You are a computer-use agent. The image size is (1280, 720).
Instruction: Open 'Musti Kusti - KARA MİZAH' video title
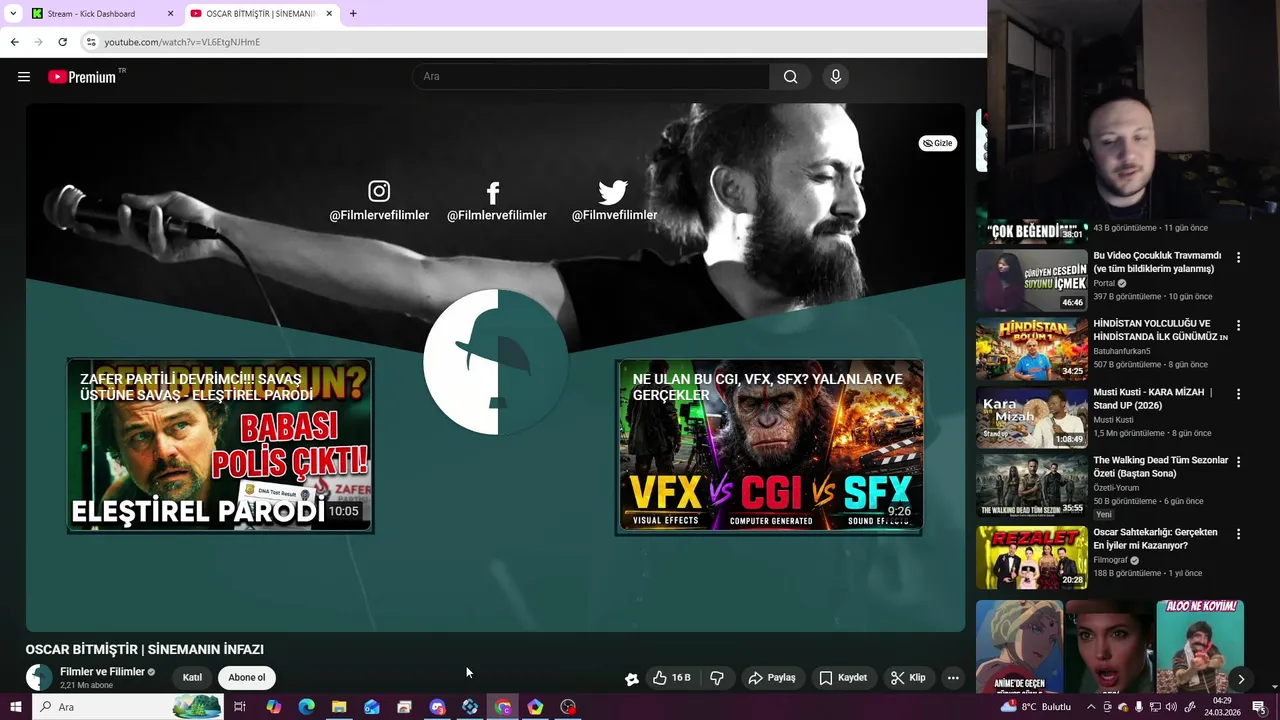(x=1152, y=399)
